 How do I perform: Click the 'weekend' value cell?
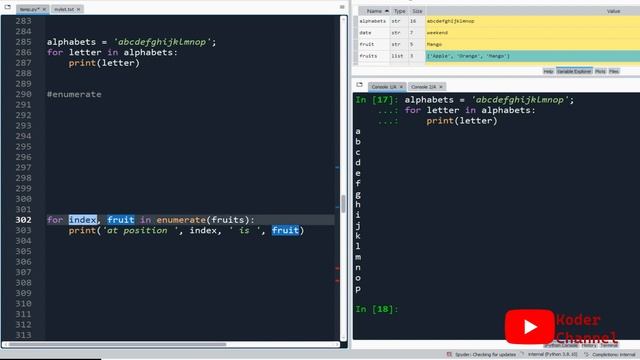pyautogui.click(x=533, y=33)
